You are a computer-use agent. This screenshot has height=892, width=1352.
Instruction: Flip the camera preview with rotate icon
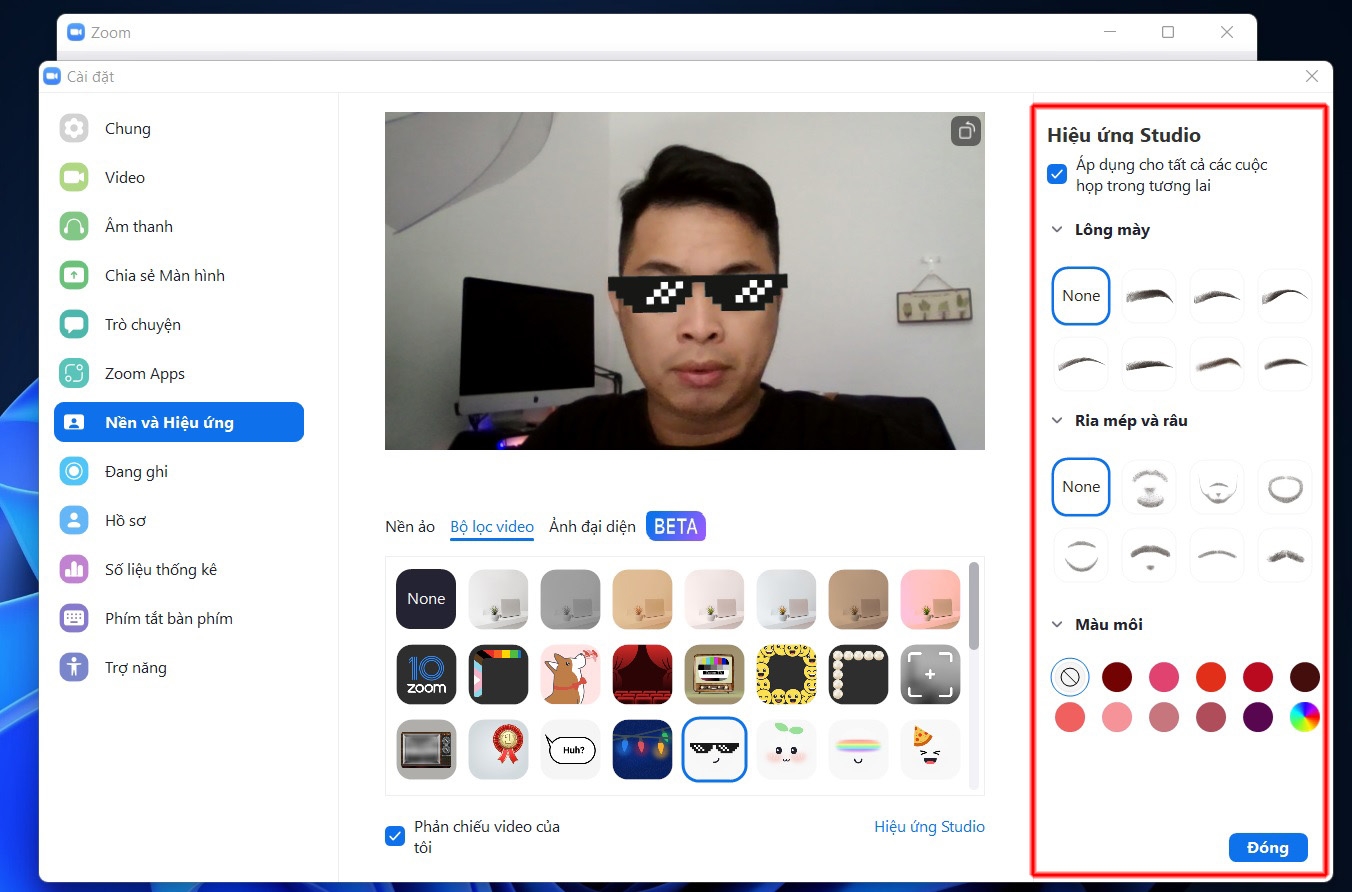point(964,131)
